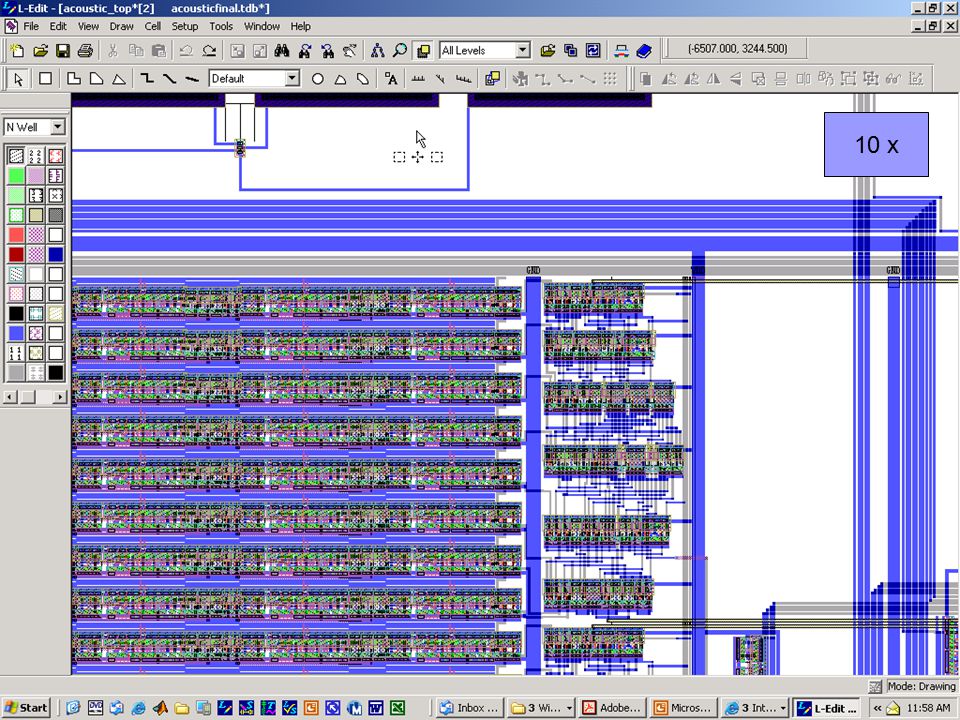Switch to the Micros... taskbar window

[684, 708]
